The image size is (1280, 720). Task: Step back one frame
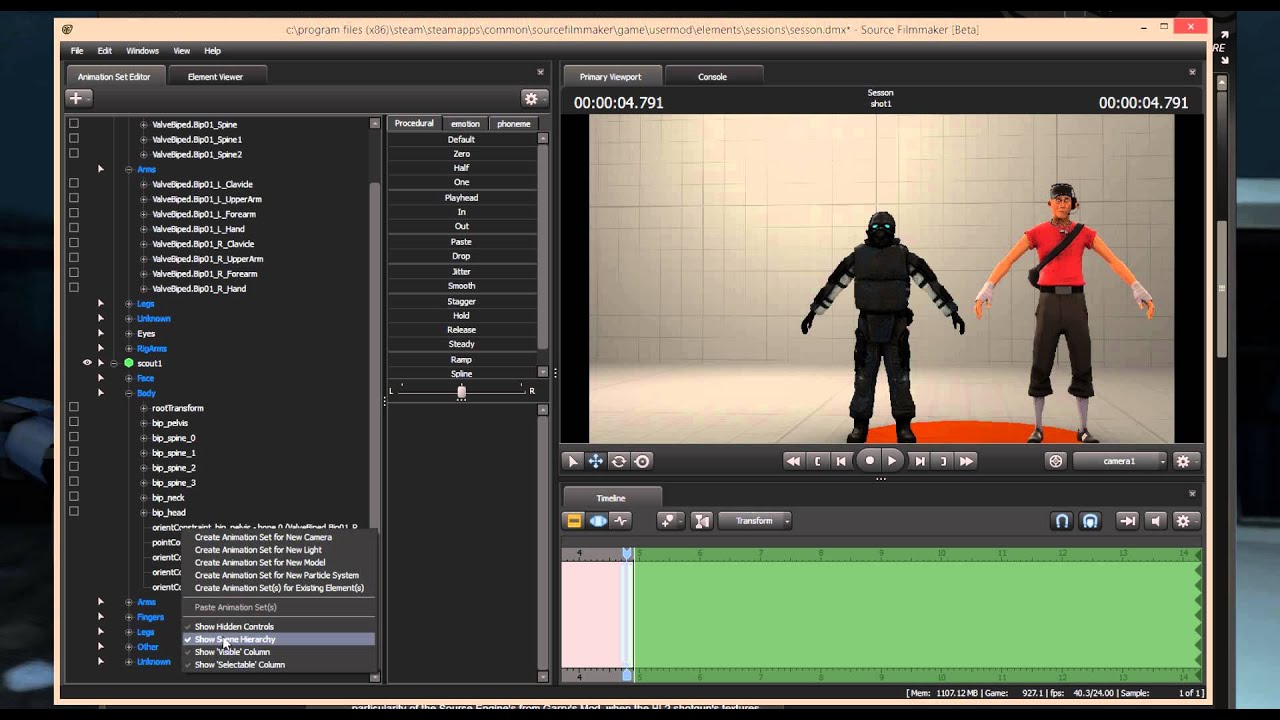[842, 461]
